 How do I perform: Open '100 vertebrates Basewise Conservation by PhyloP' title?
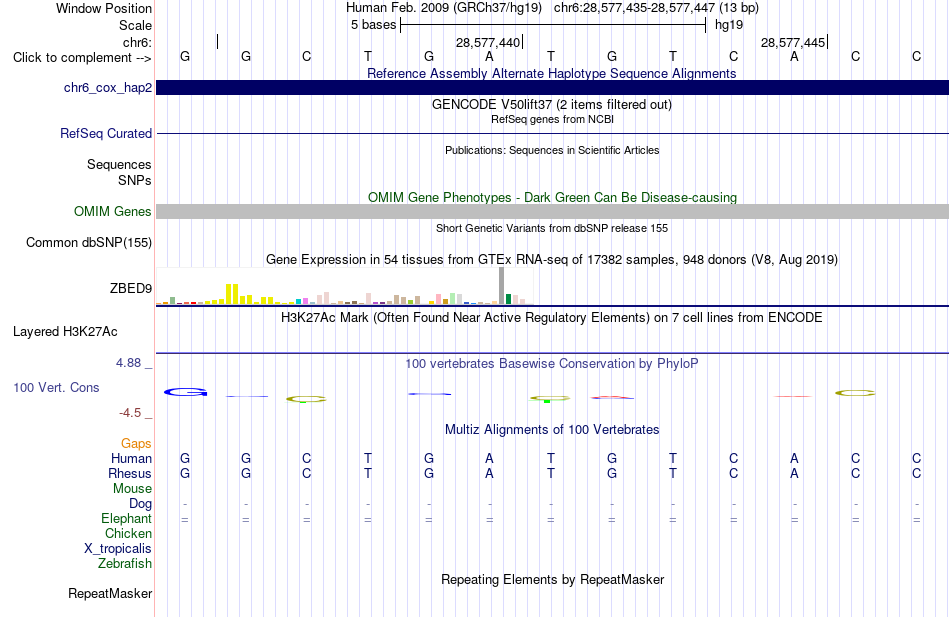point(552,364)
